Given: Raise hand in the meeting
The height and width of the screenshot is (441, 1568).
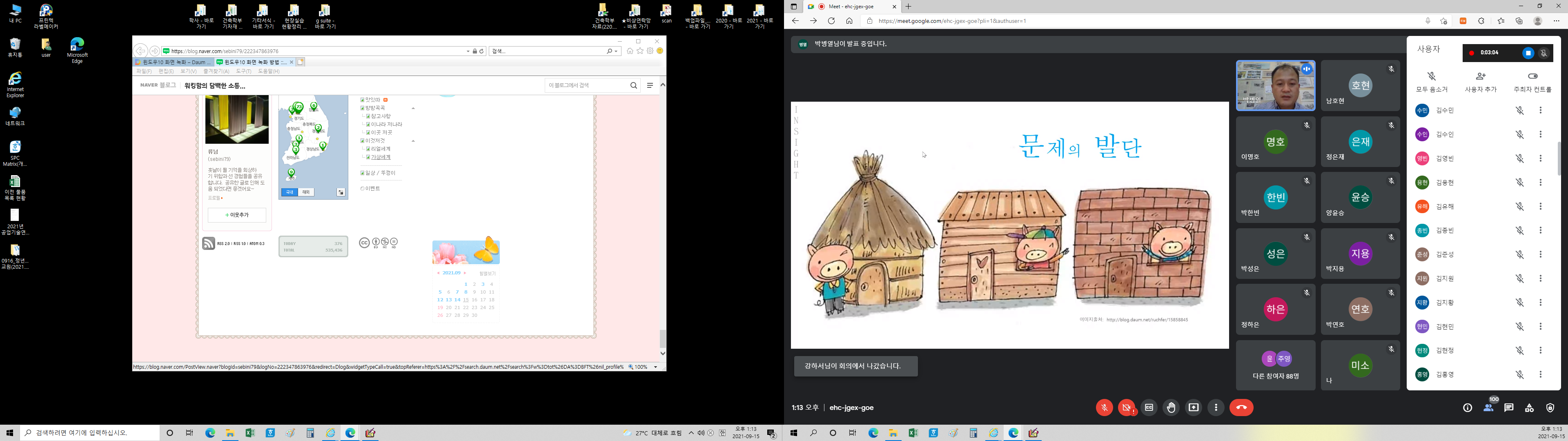Looking at the screenshot, I should [1171, 408].
